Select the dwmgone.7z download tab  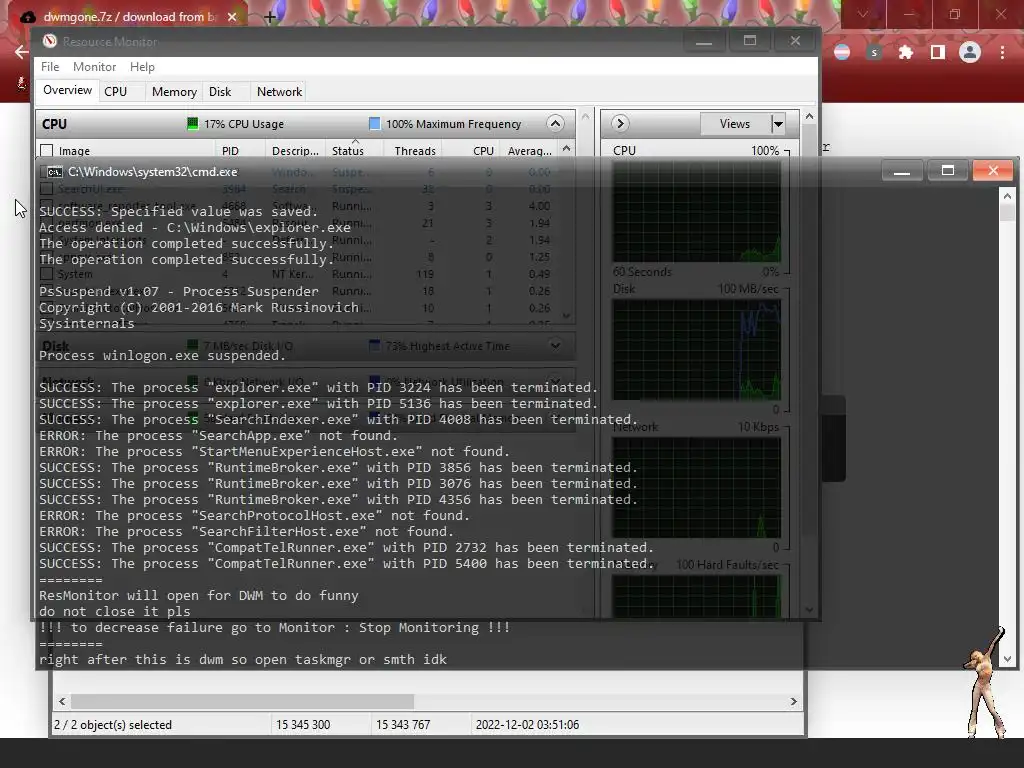pos(127,17)
